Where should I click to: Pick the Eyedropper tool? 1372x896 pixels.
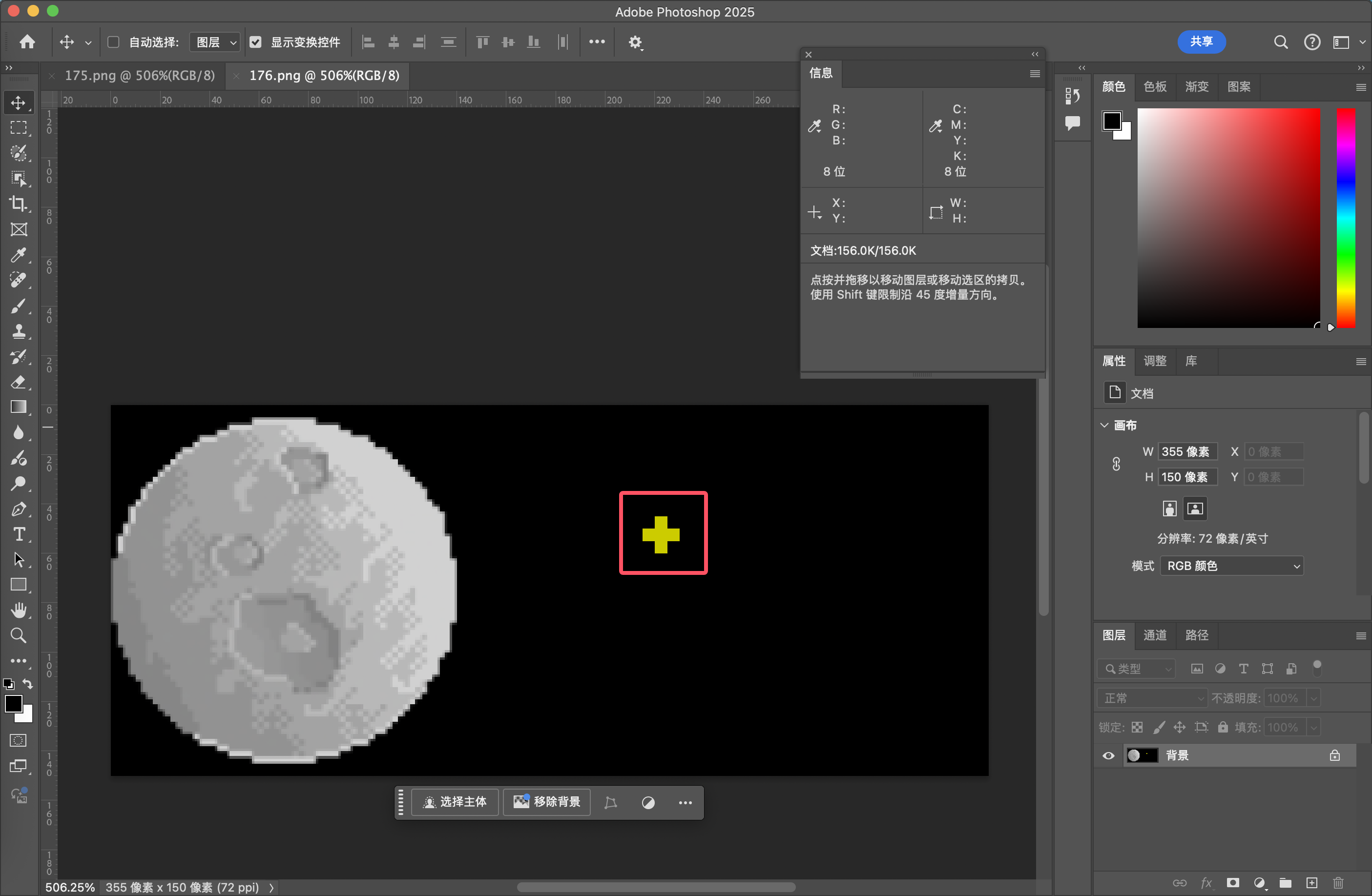click(x=19, y=255)
